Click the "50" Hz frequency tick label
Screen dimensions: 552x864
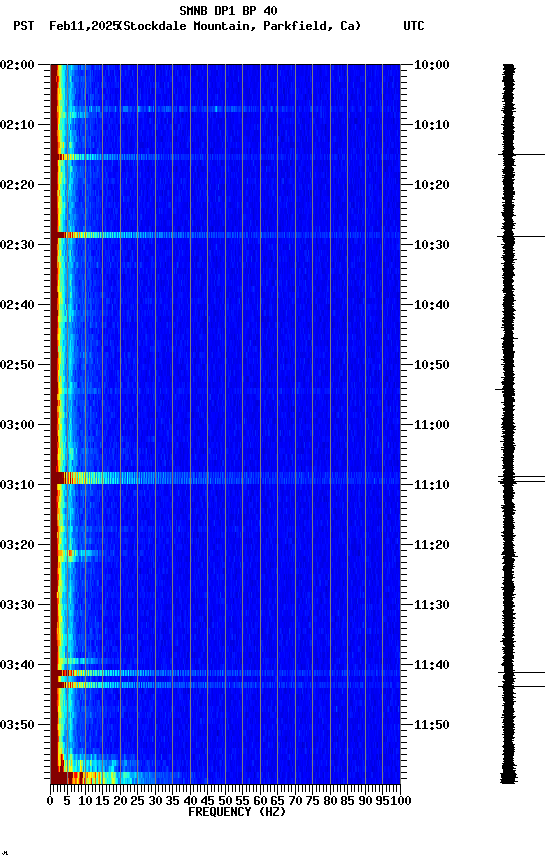225,801
